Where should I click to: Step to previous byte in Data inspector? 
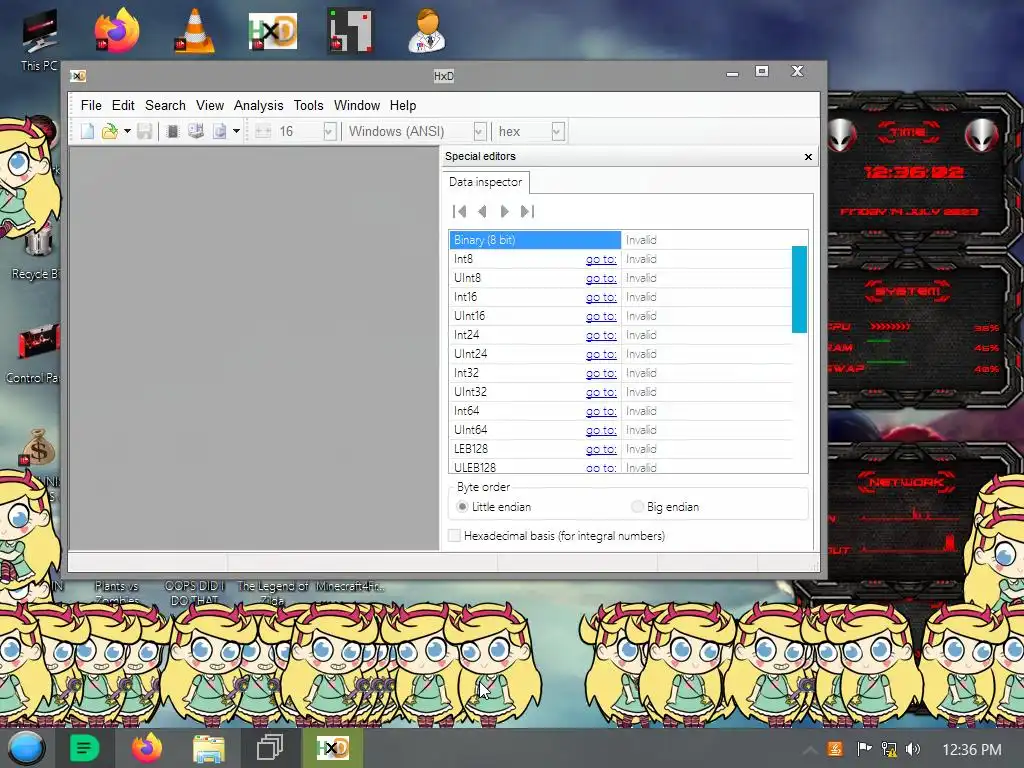tap(482, 211)
